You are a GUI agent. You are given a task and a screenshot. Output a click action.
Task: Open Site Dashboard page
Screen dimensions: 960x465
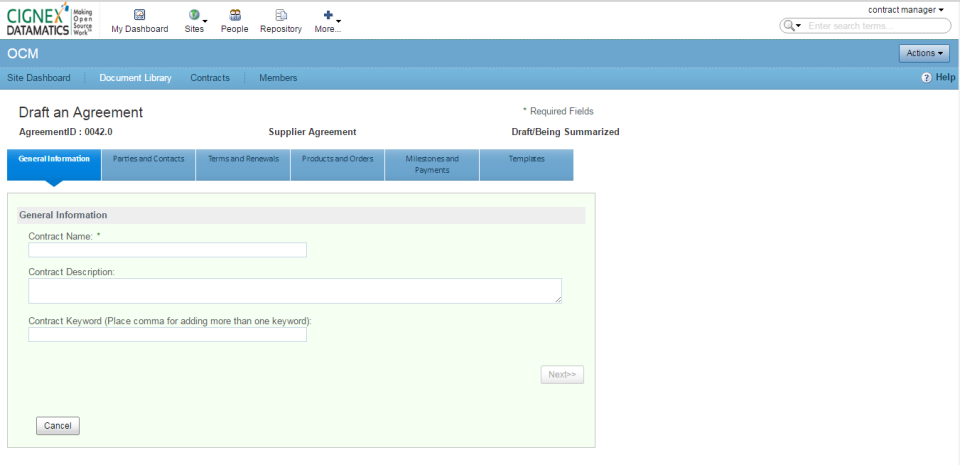pyautogui.click(x=39, y=78)
